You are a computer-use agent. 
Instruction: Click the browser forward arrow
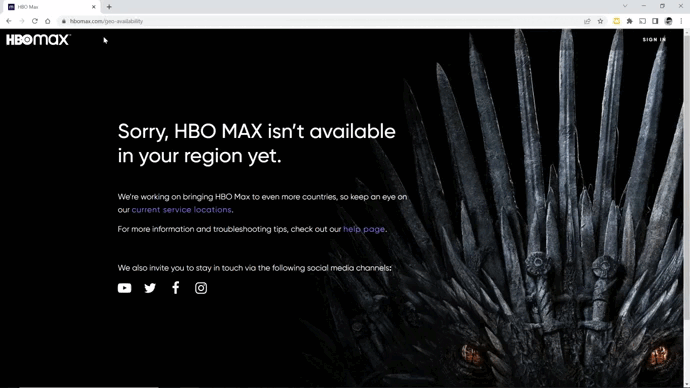click(x=22, y=21)
